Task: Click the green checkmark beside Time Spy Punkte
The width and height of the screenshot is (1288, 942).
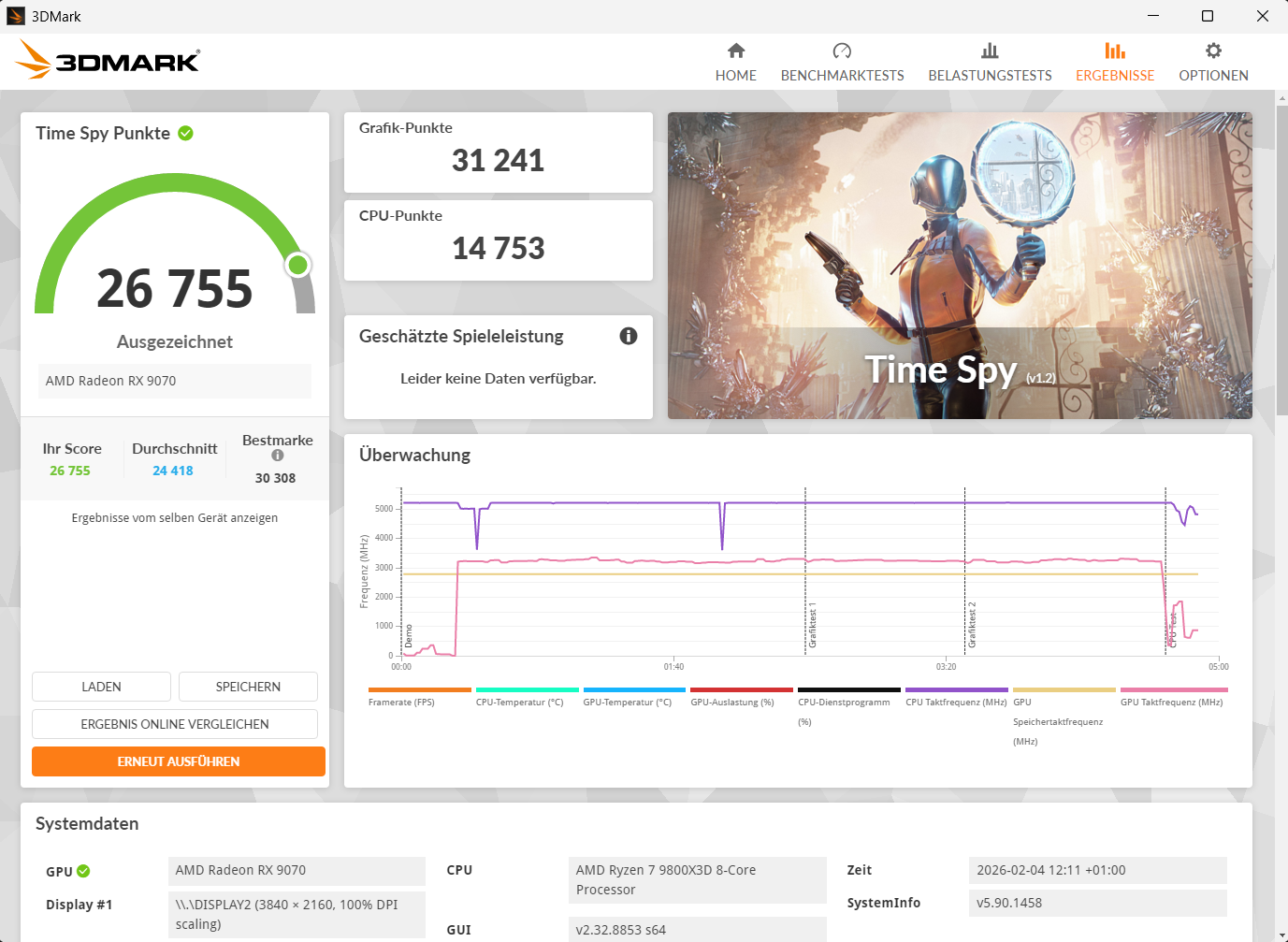Action: pyautogui.click(x=185, y=133)
